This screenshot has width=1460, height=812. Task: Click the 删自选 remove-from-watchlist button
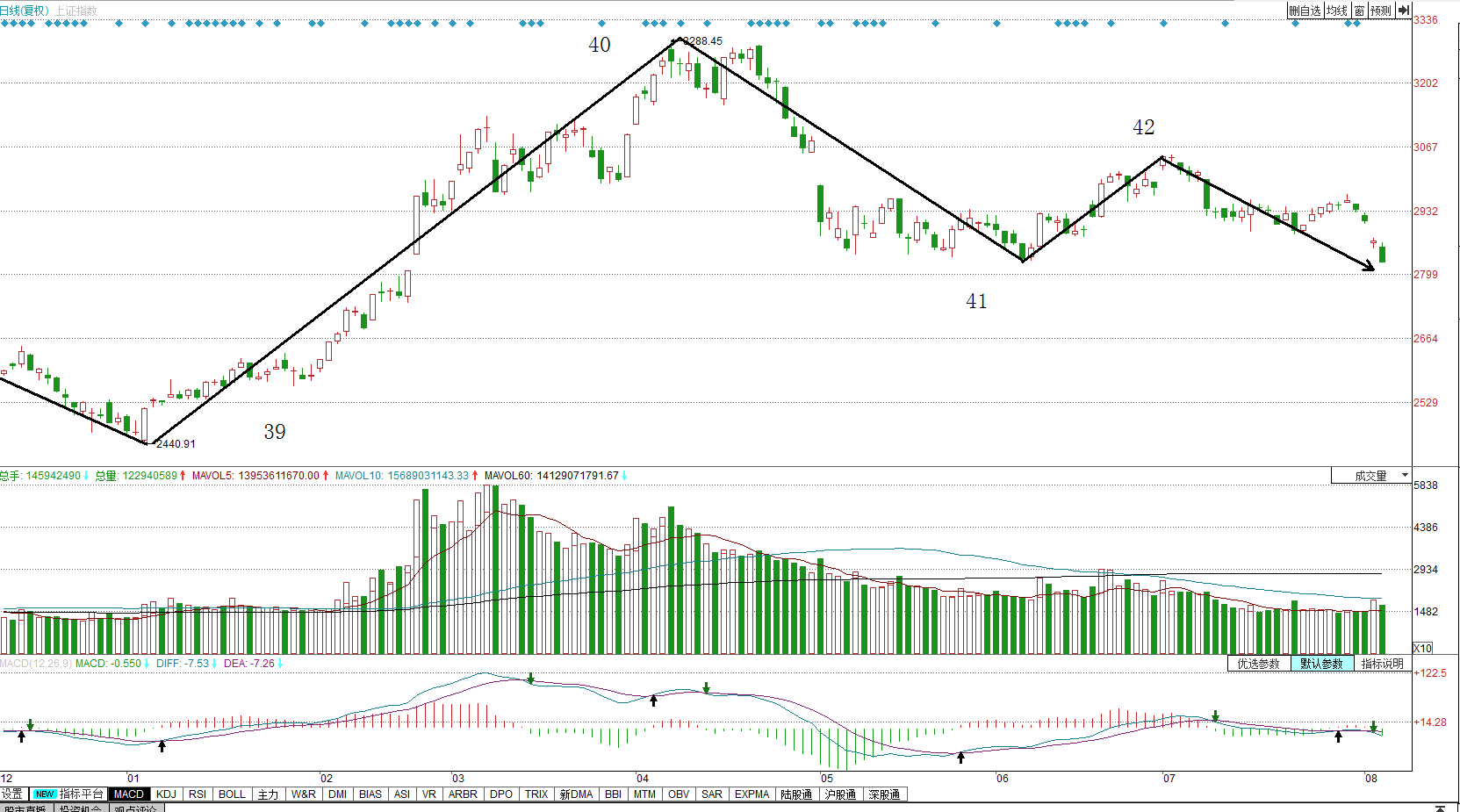1305,11
